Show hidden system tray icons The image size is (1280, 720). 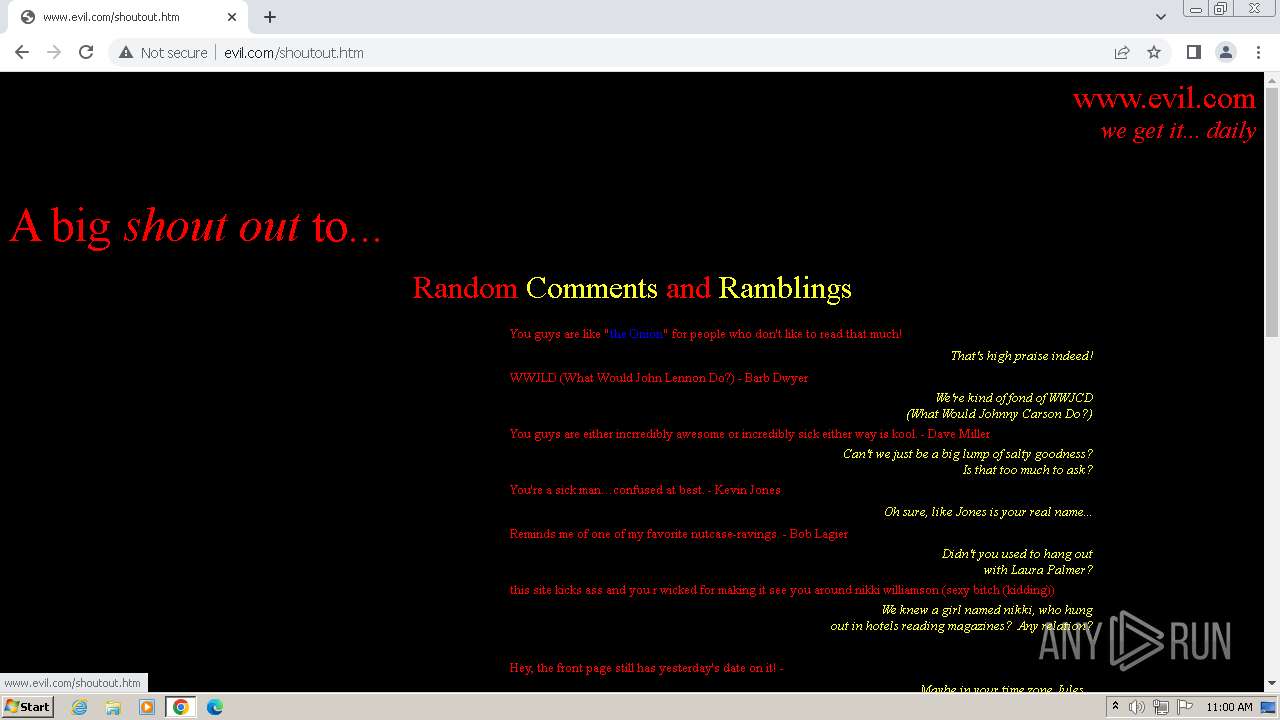point(1116,707)
